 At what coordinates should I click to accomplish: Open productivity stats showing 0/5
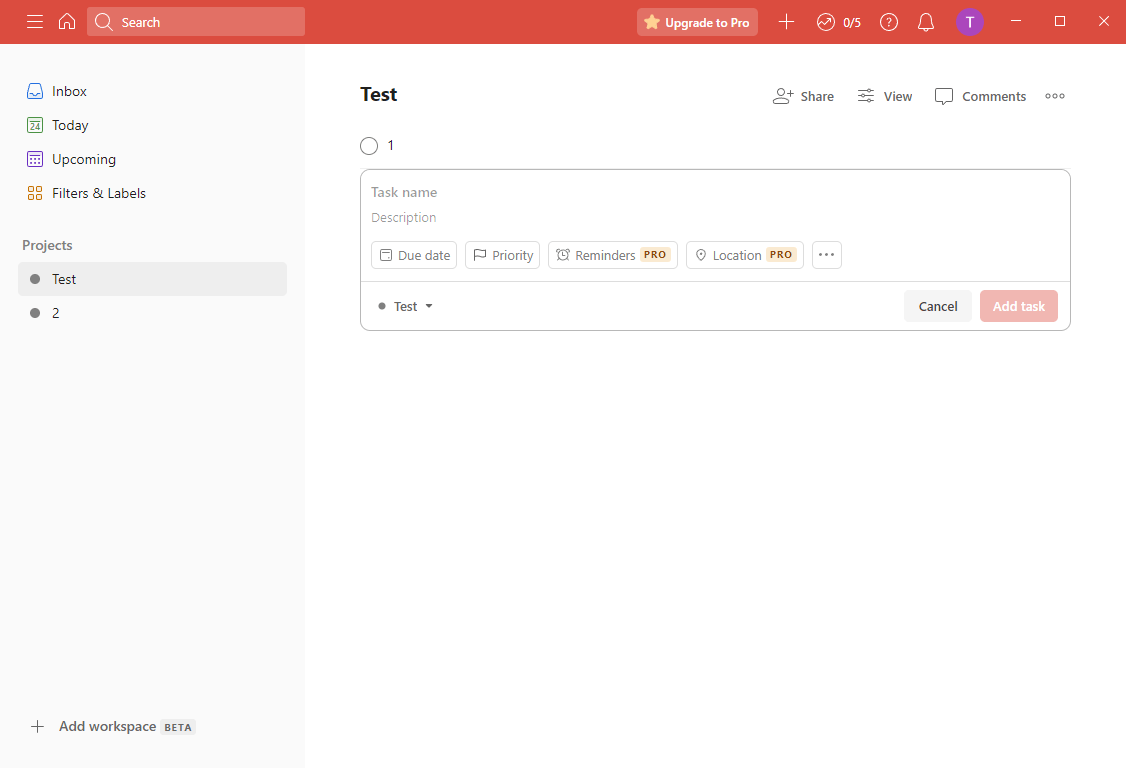(839, 22)
